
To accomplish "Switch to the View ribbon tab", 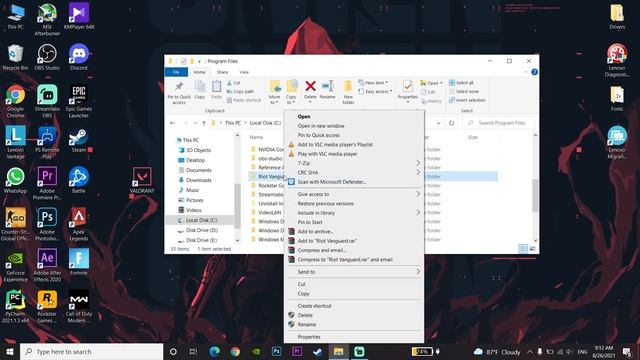I will tap(244, 72).
